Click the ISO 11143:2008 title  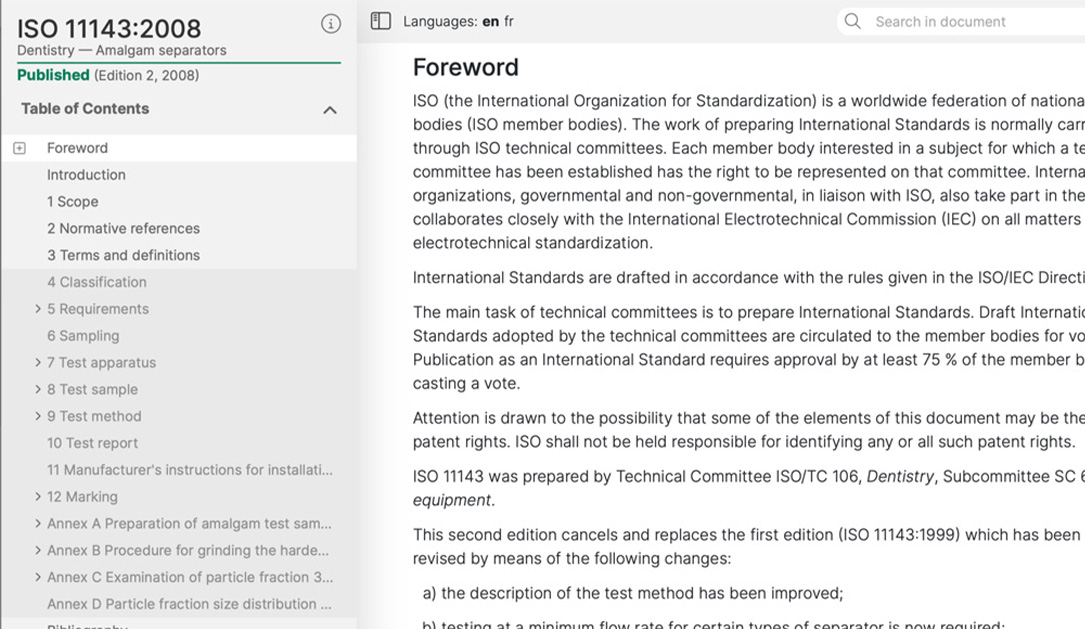[109, 28]
